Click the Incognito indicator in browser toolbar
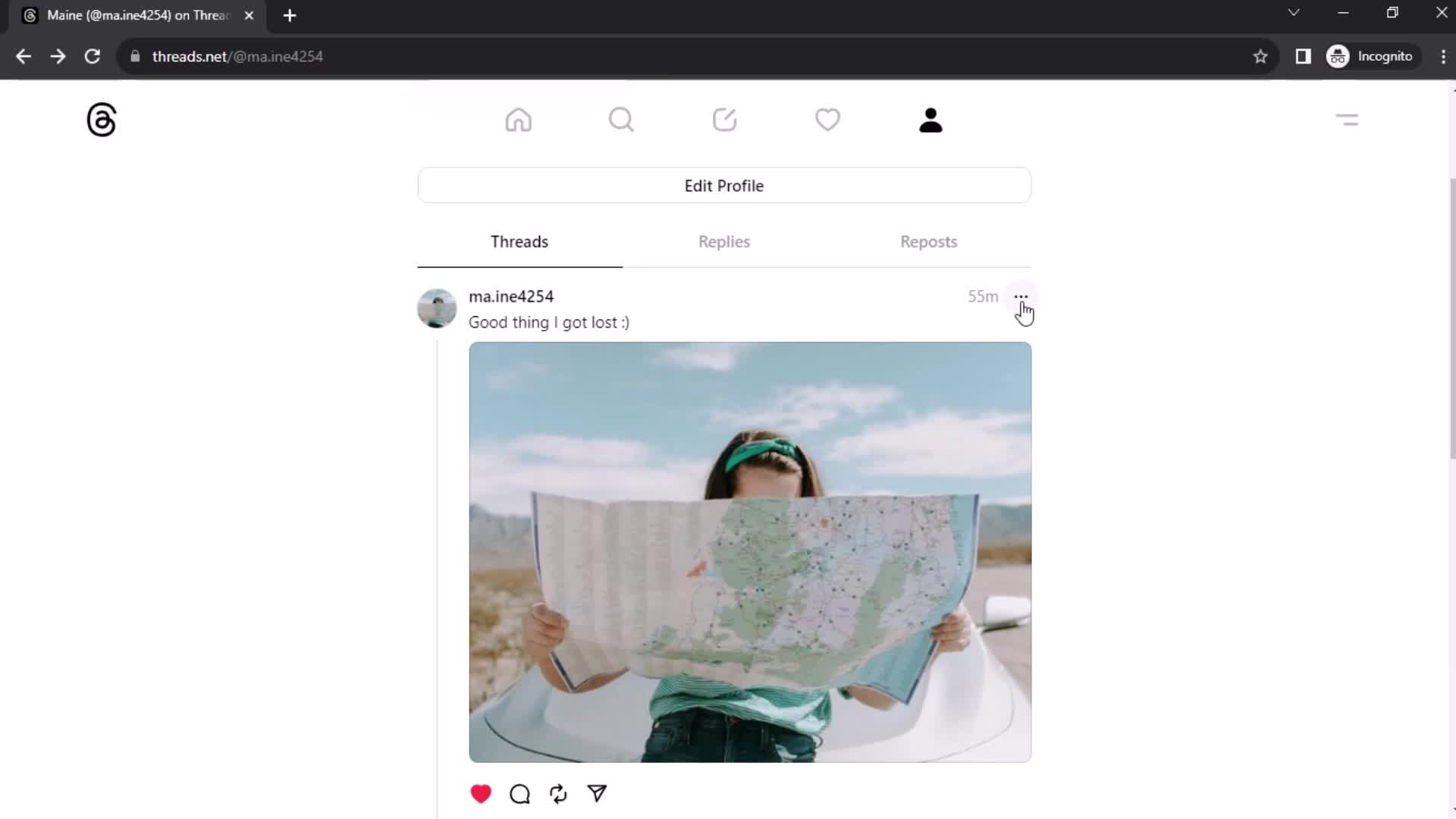The width and height of the screenshot is (1456, 819). click(x=1373, y=56)
